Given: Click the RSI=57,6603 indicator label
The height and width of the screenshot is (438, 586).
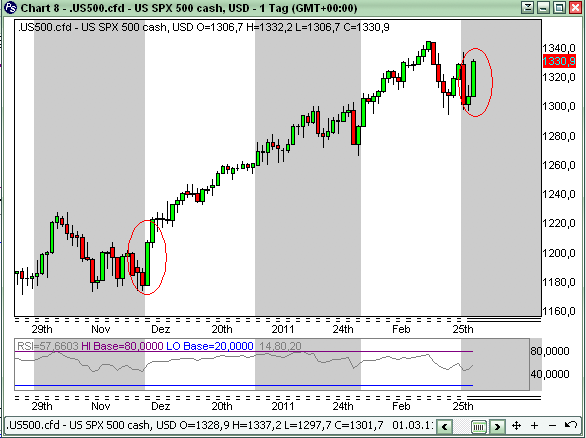Looking at the screenshot, I should tap(48, 346).
